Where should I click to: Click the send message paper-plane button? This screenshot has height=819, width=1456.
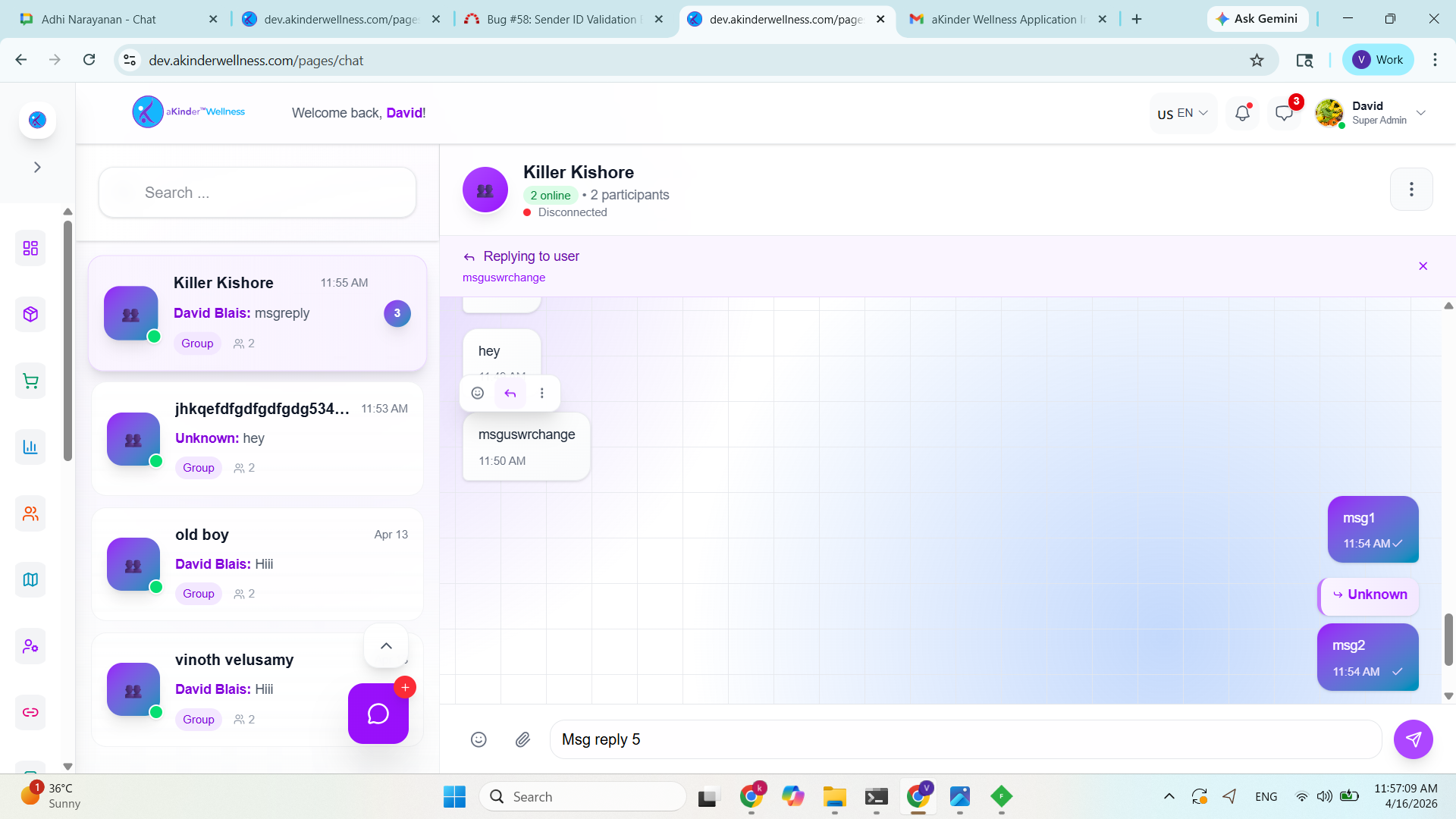click(x=1413, y=739)
